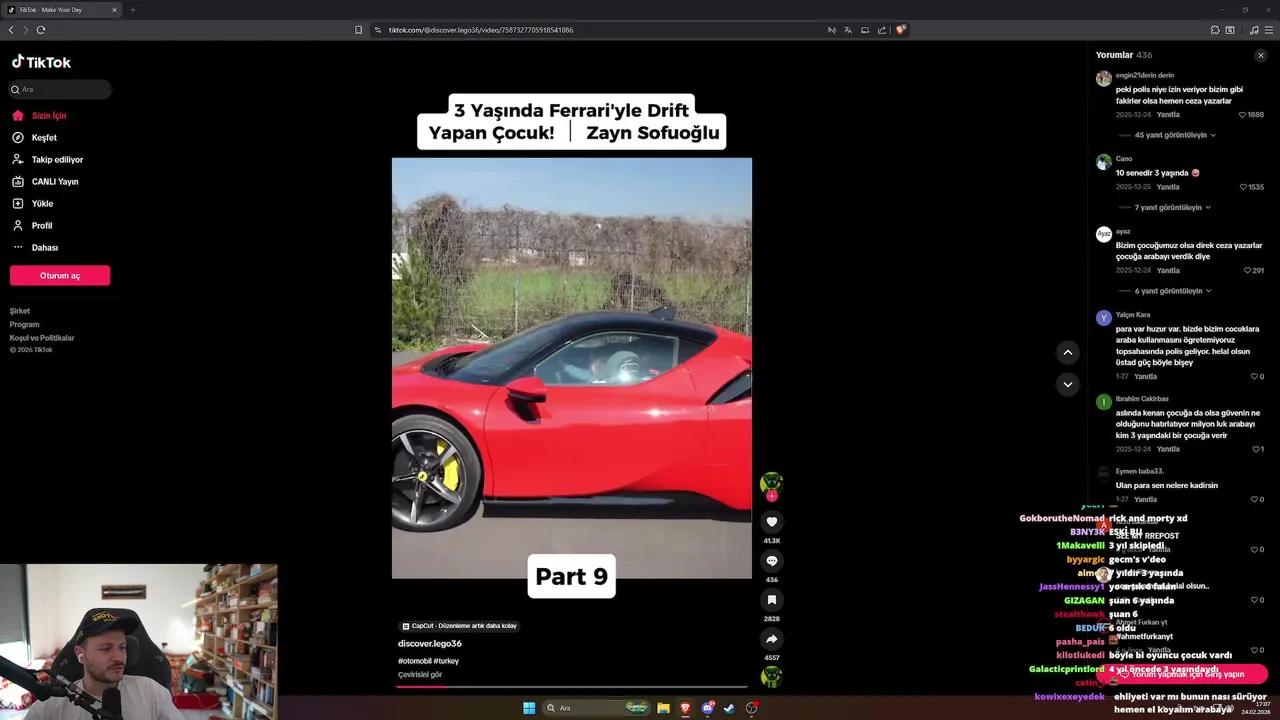Open the browser extensions puzzle icon
The height and width of the screenshot is (720, 1280).
pyautogui.click(x=1215, y=30)
